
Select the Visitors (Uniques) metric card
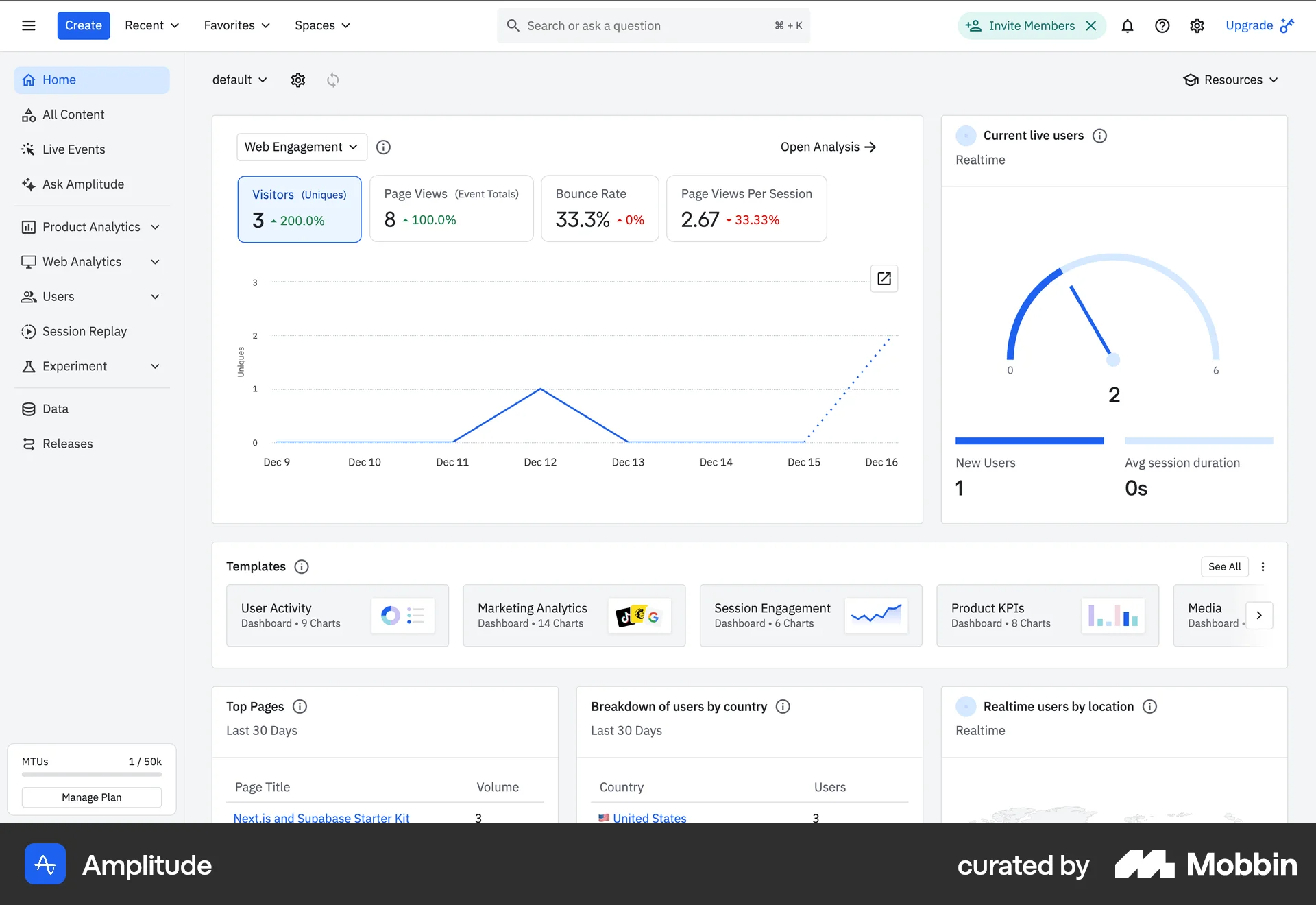[x=300, y=209]
